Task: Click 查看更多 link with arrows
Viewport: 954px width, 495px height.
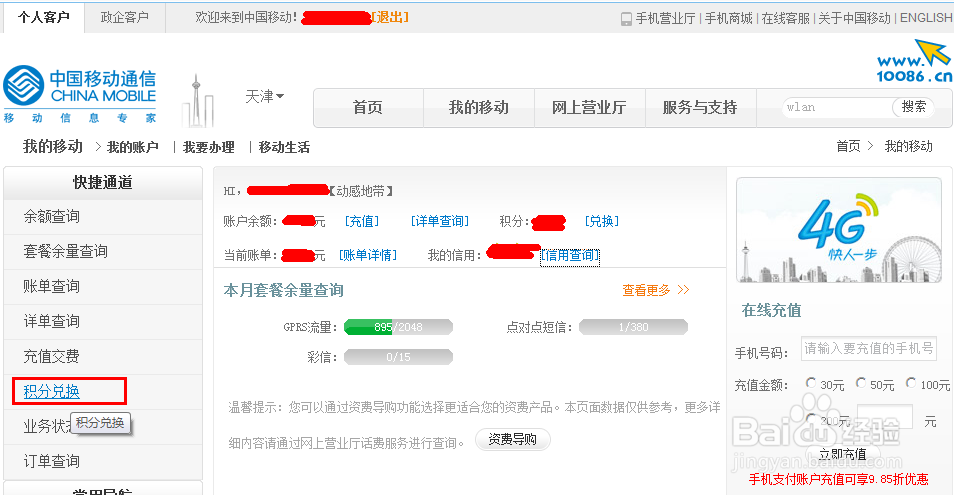Action: coord(655,291)
